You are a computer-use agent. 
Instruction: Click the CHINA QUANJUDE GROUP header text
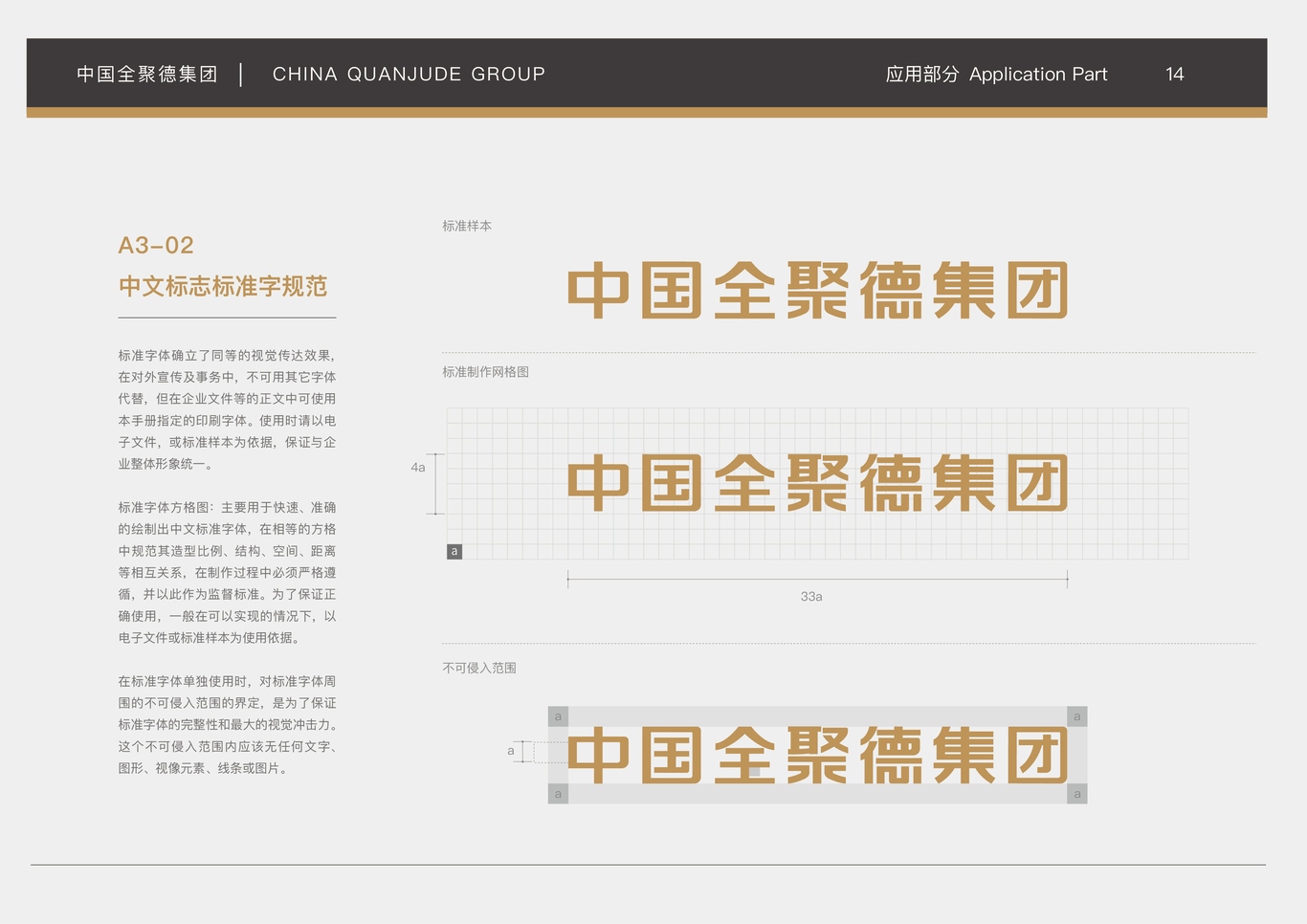[x=409, y=74]
